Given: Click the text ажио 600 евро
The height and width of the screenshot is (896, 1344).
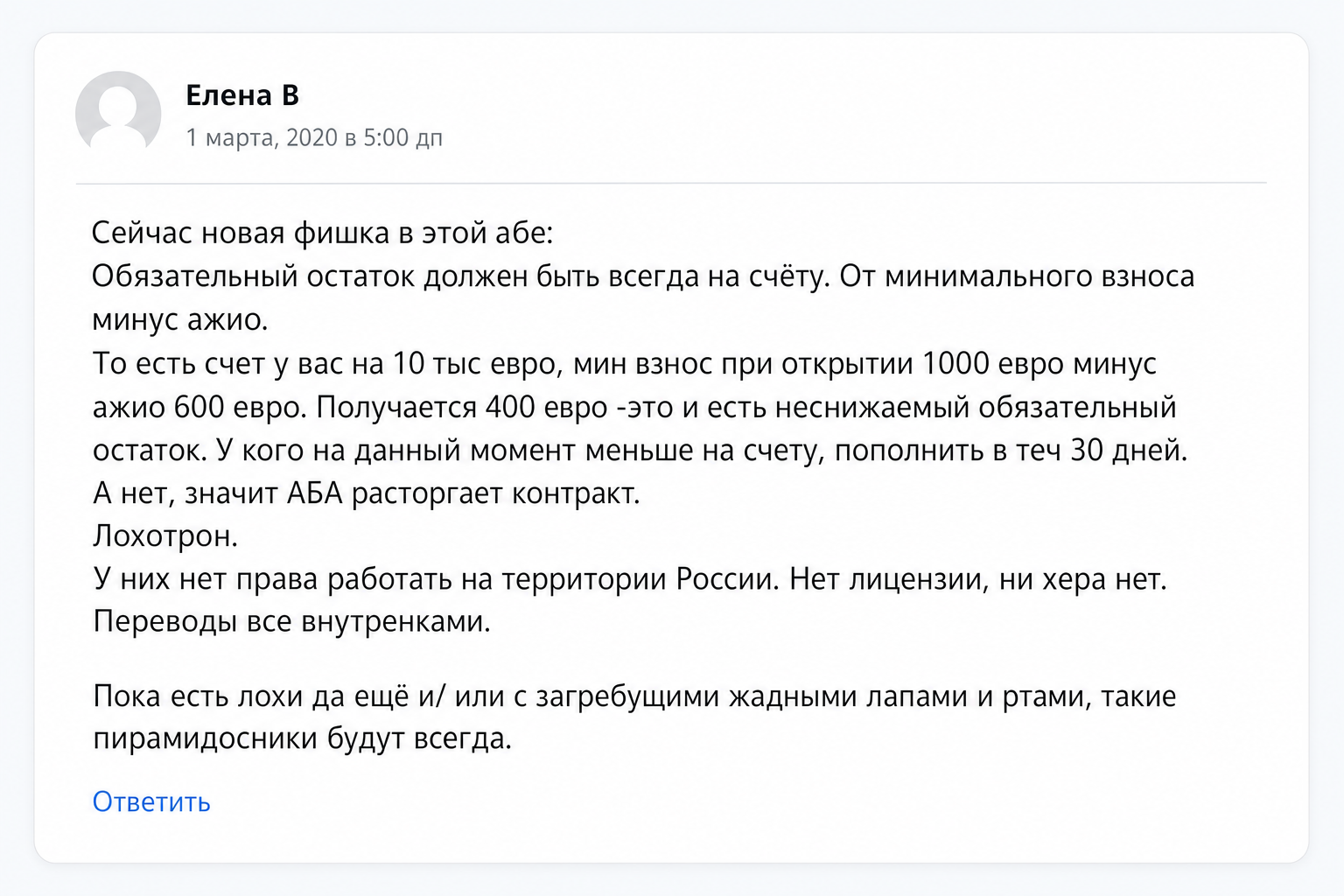Looking at the screenshot, I should 199,408.
